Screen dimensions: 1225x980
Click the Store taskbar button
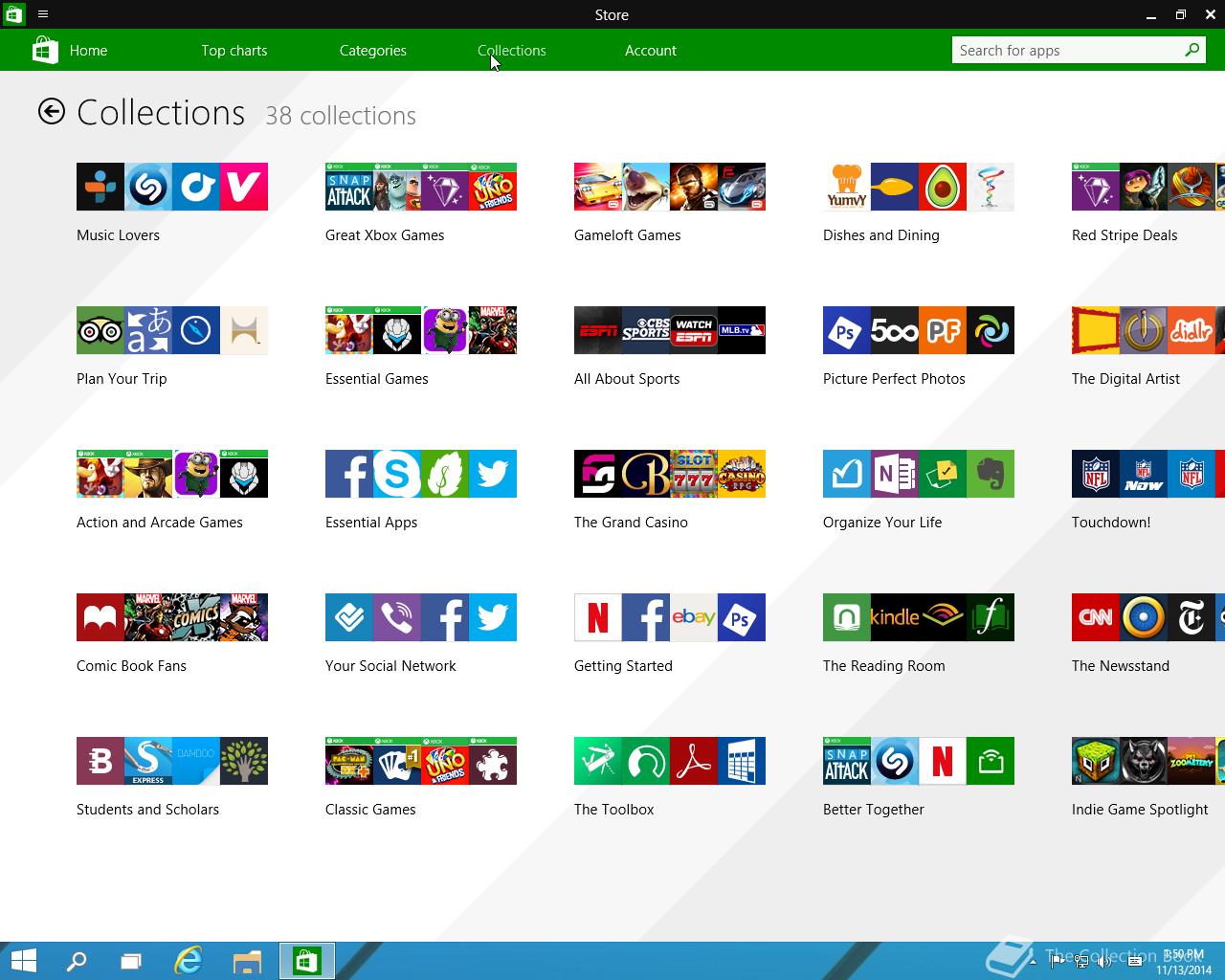307,961
